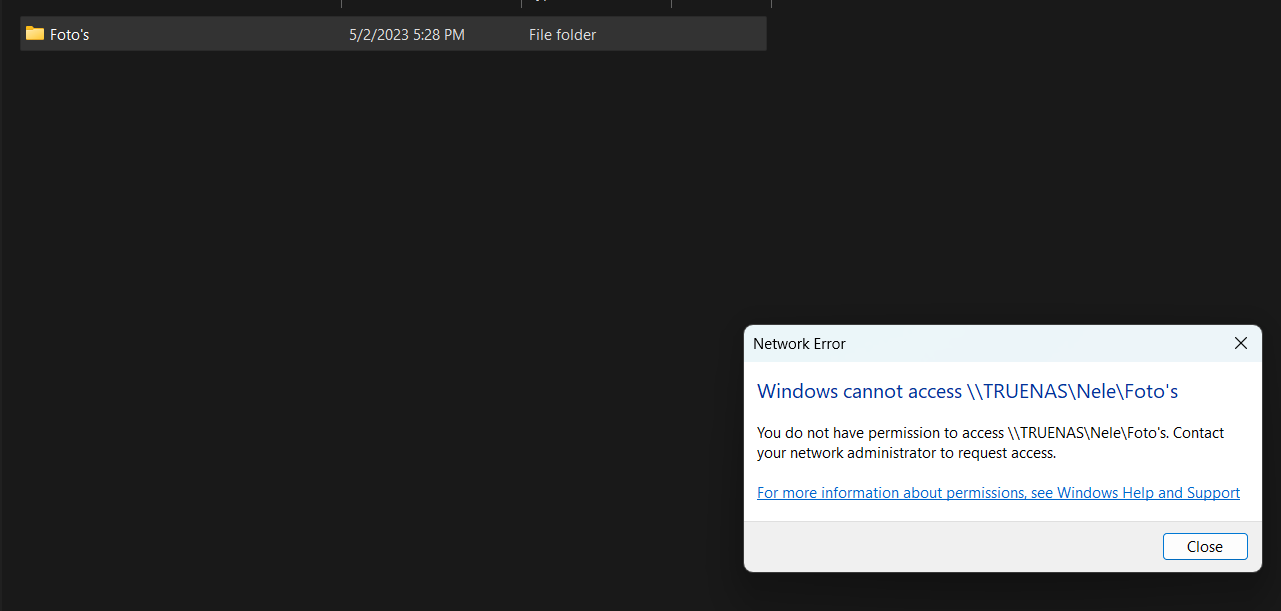
Task: Click the File folder type cell
Action: 563,35
